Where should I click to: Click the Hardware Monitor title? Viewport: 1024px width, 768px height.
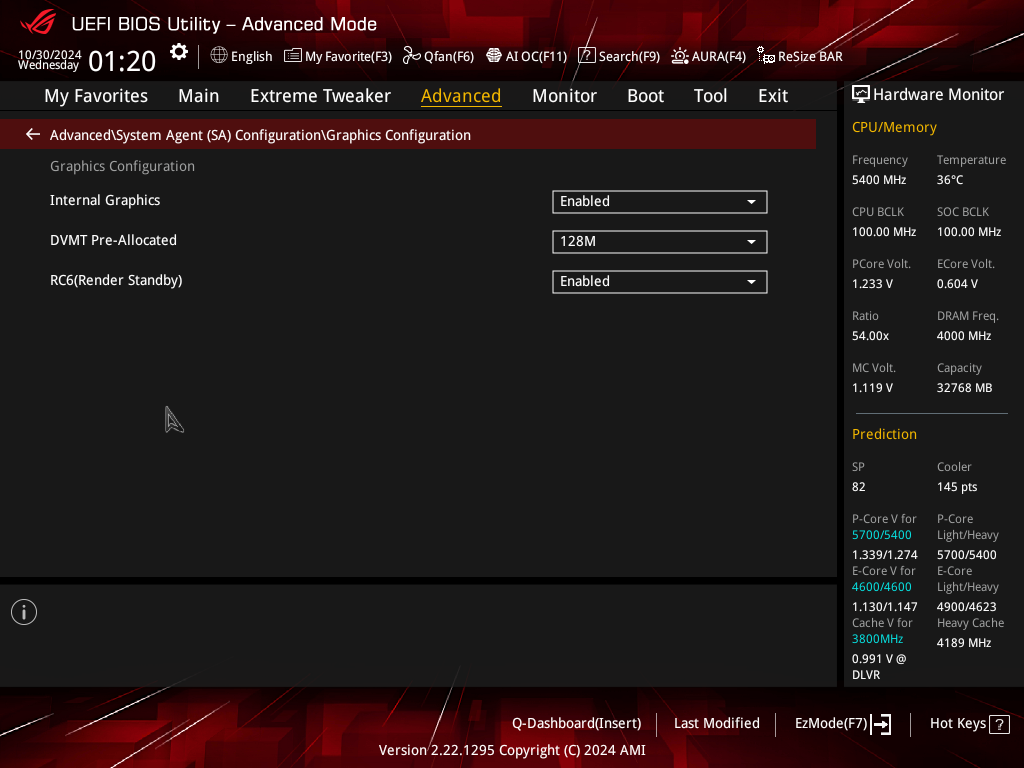point(938,95)
